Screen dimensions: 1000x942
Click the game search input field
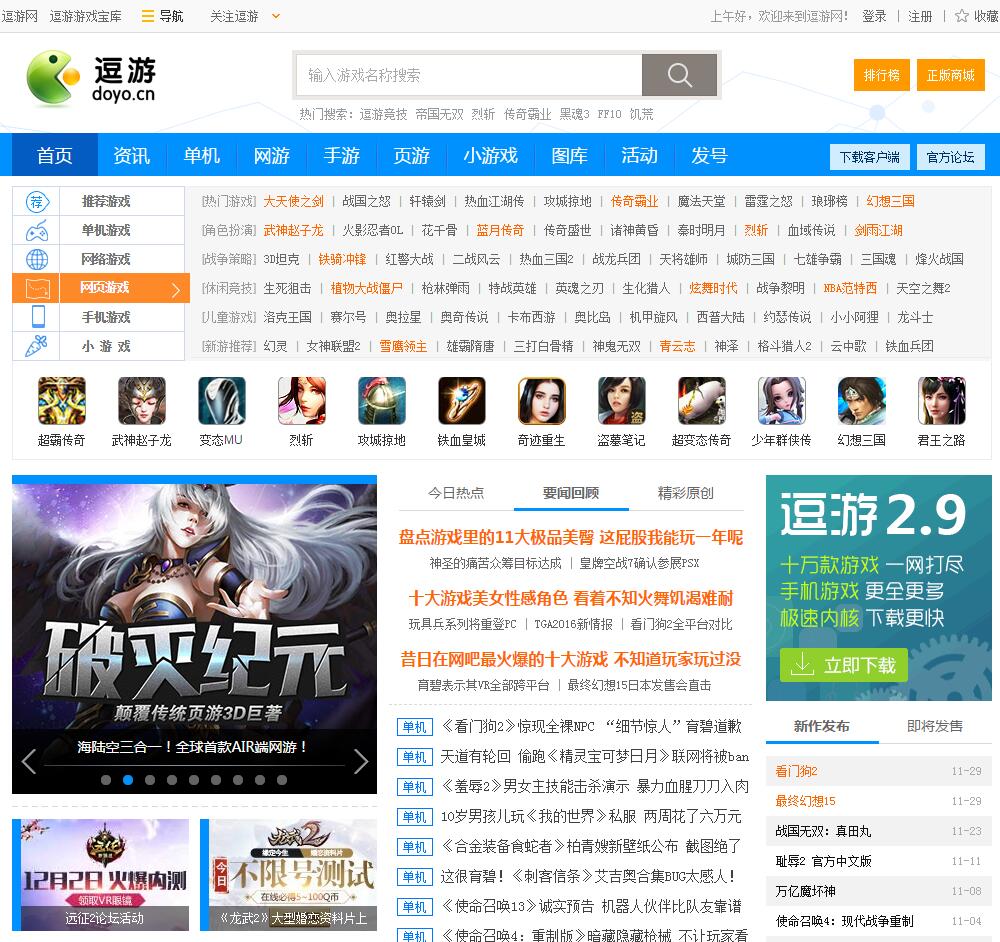point(469,75)
